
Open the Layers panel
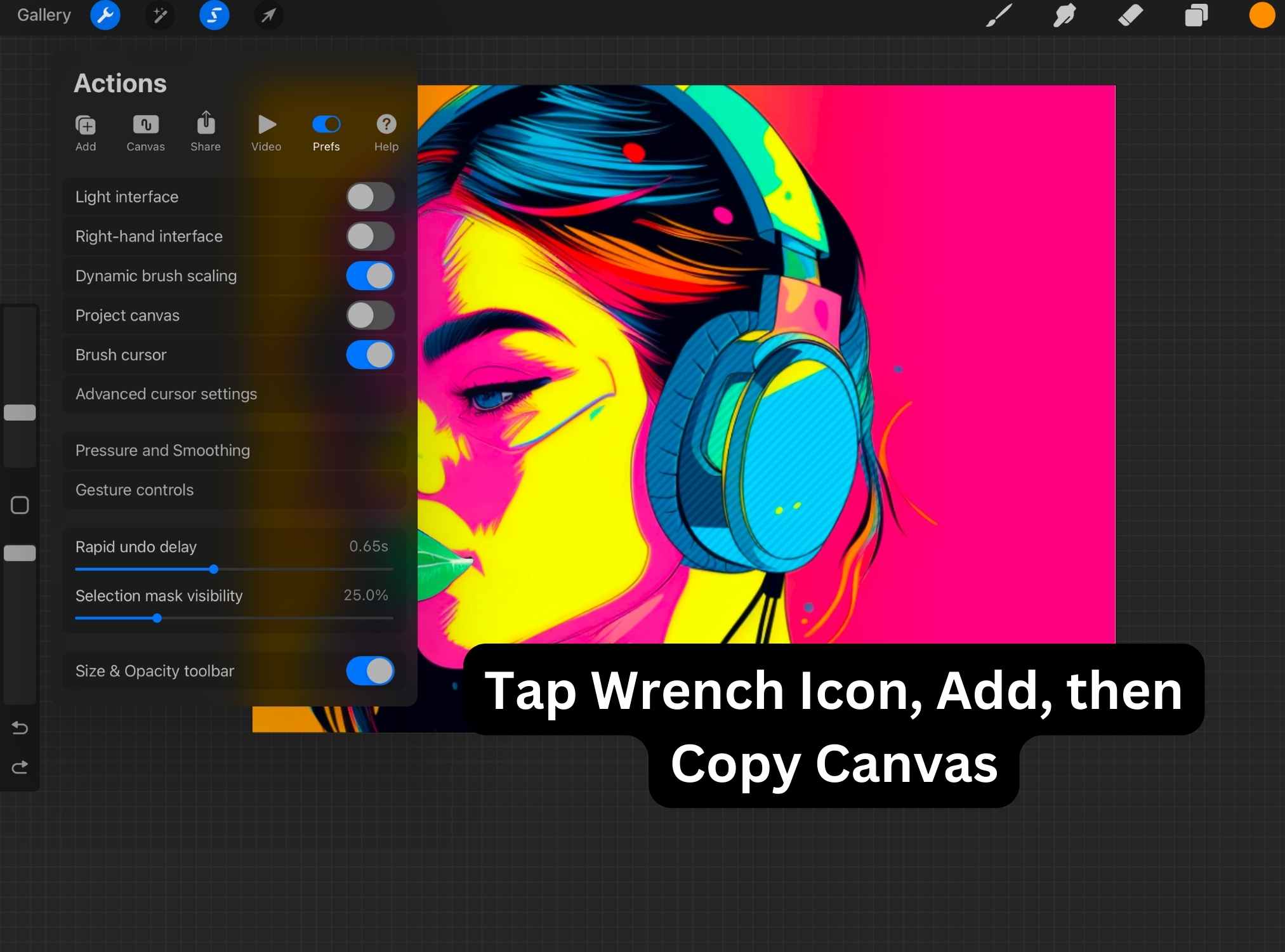coord(1197,15)
